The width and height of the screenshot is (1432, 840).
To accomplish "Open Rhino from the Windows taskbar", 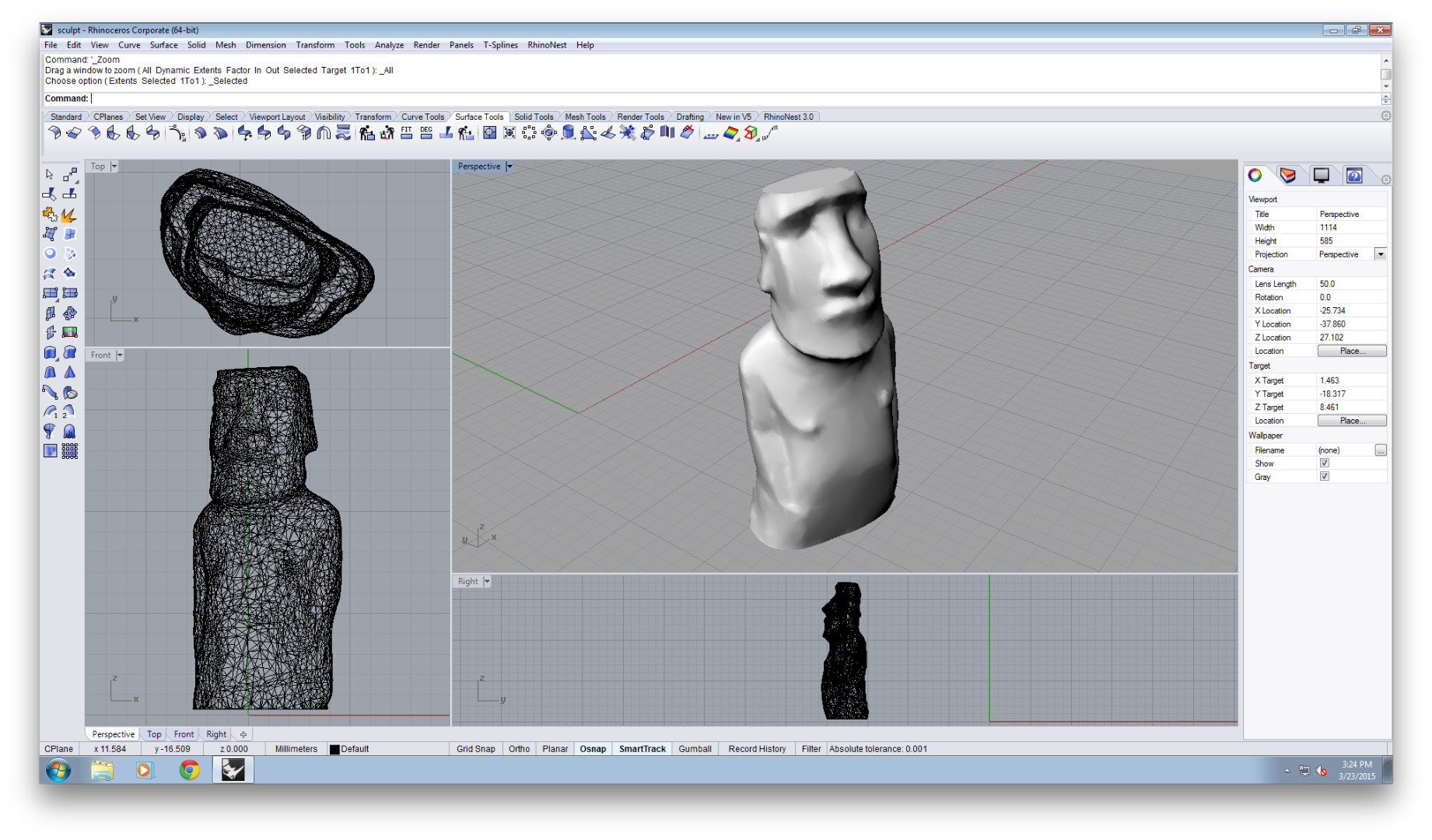I will 233,770.
